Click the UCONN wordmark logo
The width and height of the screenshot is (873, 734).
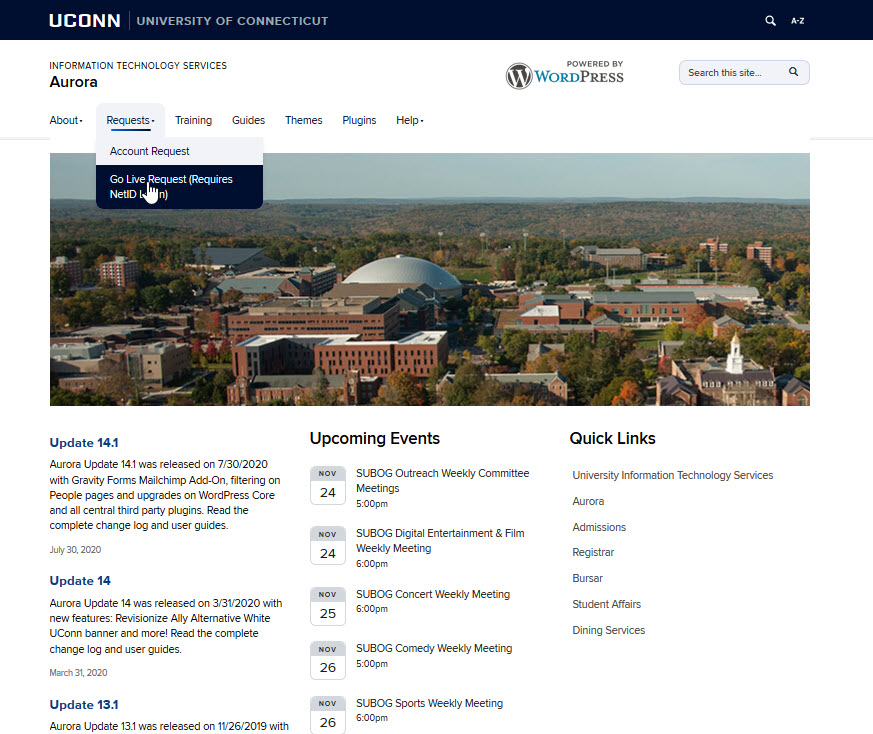[85, 20]
